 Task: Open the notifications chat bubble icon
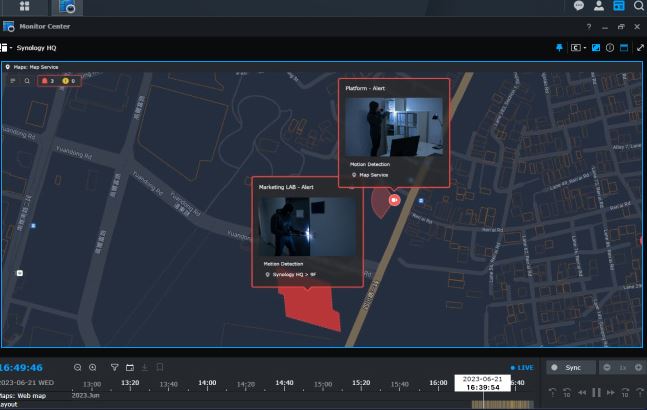click(x=579, y=6)
